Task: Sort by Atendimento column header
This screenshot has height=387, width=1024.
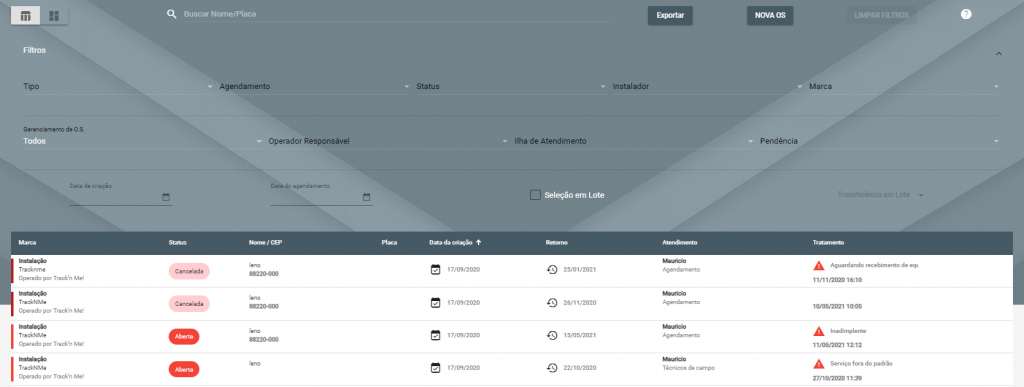Action: pos(679,242)
